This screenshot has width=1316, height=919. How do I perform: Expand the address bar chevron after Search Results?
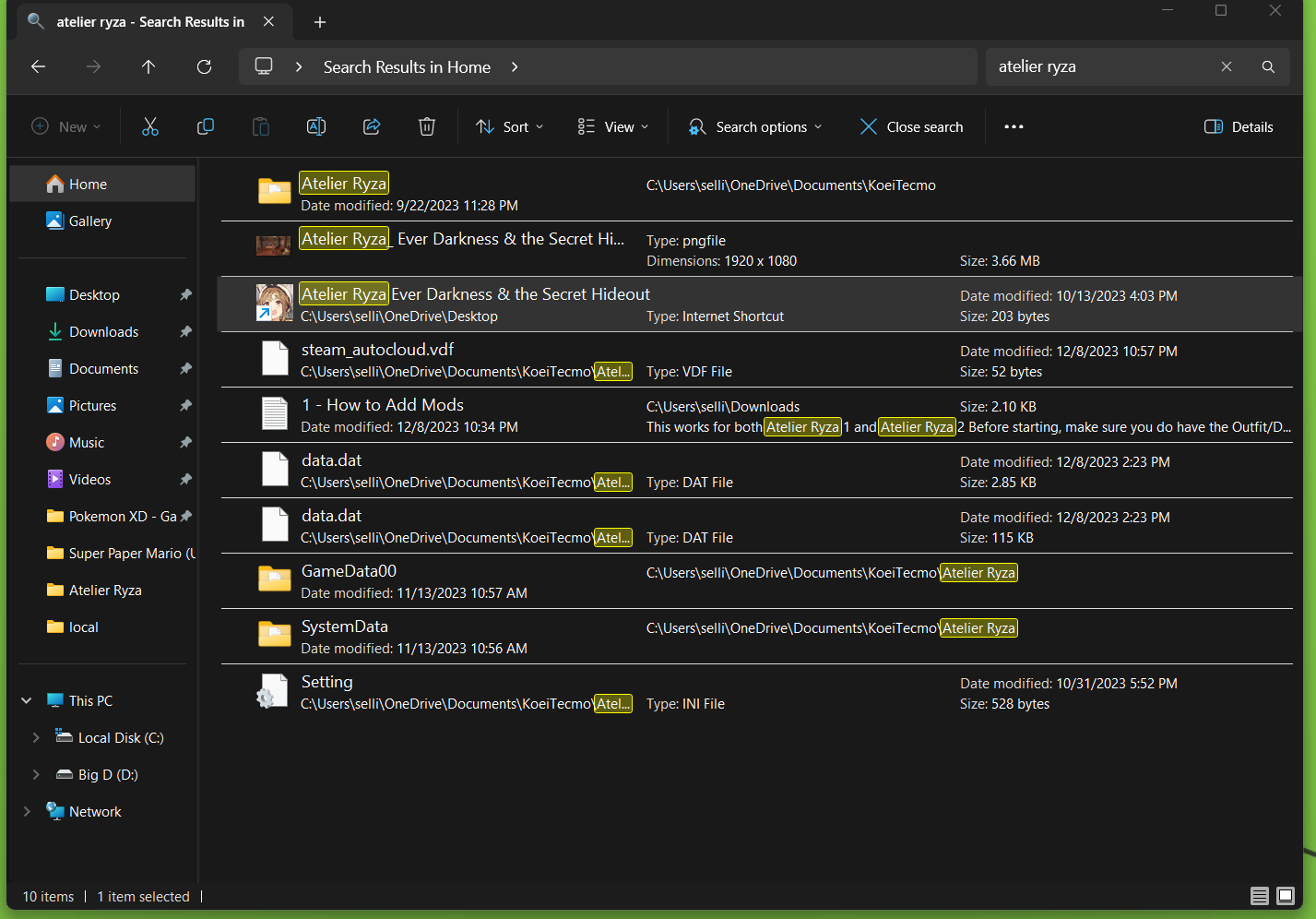[515, 66]
